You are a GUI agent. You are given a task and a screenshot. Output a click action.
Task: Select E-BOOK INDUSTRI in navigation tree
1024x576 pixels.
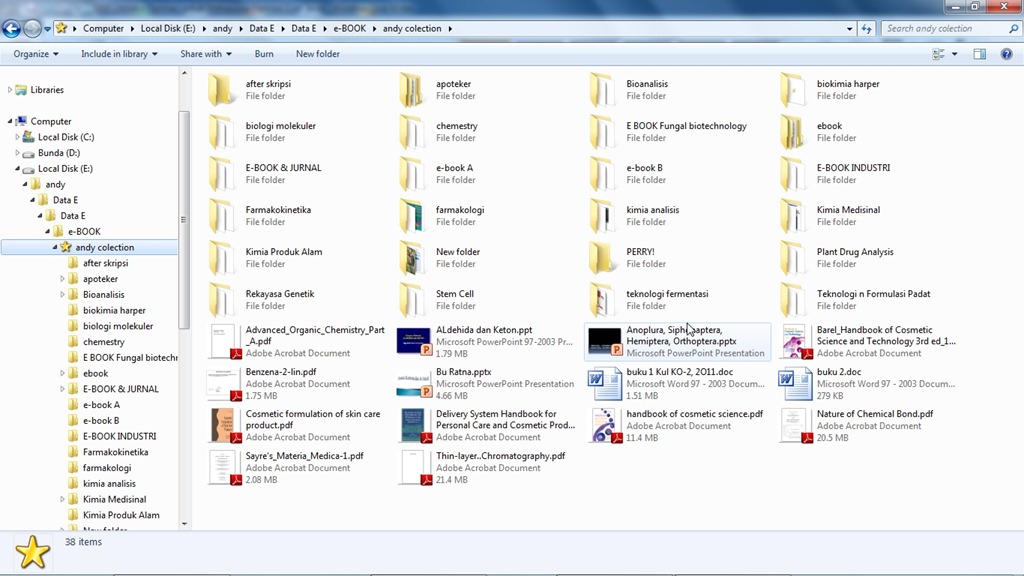[x=119, y=436]
